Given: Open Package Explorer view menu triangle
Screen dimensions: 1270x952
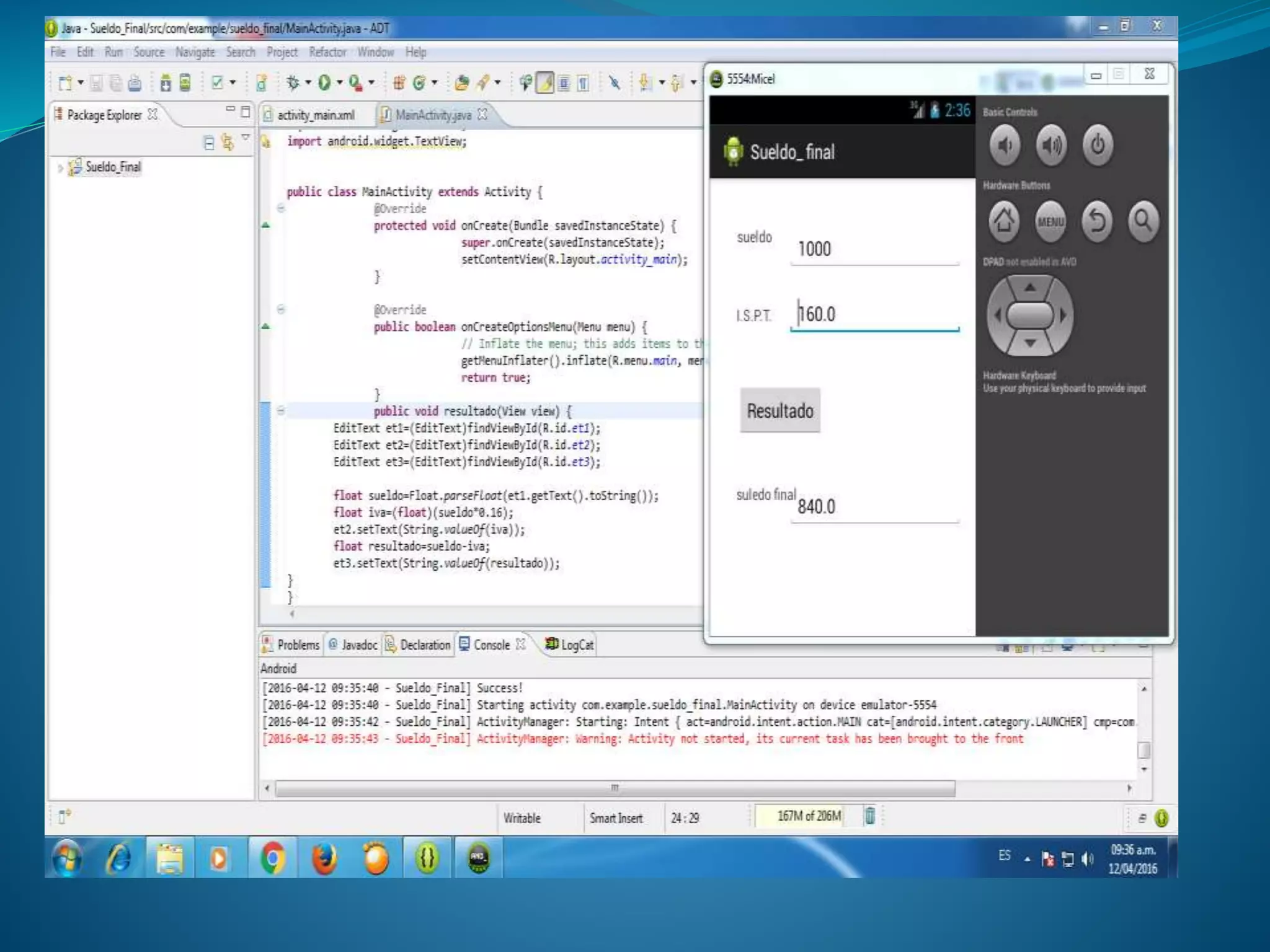Looking at the screenshot, I should [x=246, y=138].
